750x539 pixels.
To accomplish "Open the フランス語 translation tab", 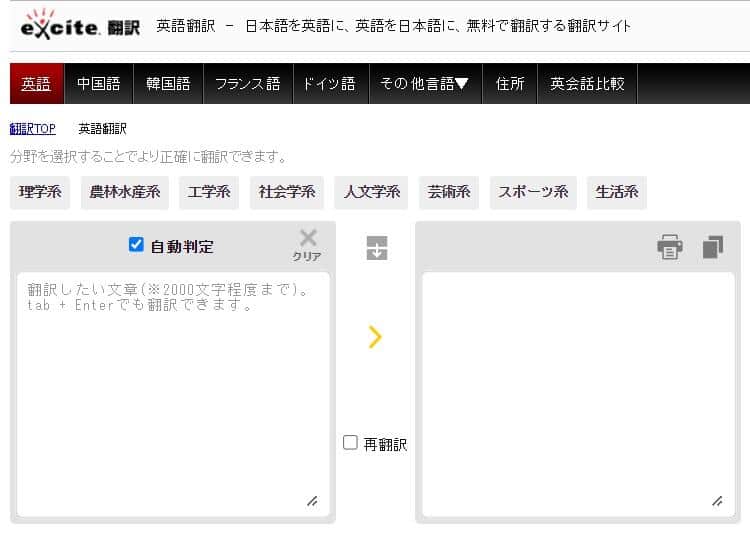I will tap(247, 84).
